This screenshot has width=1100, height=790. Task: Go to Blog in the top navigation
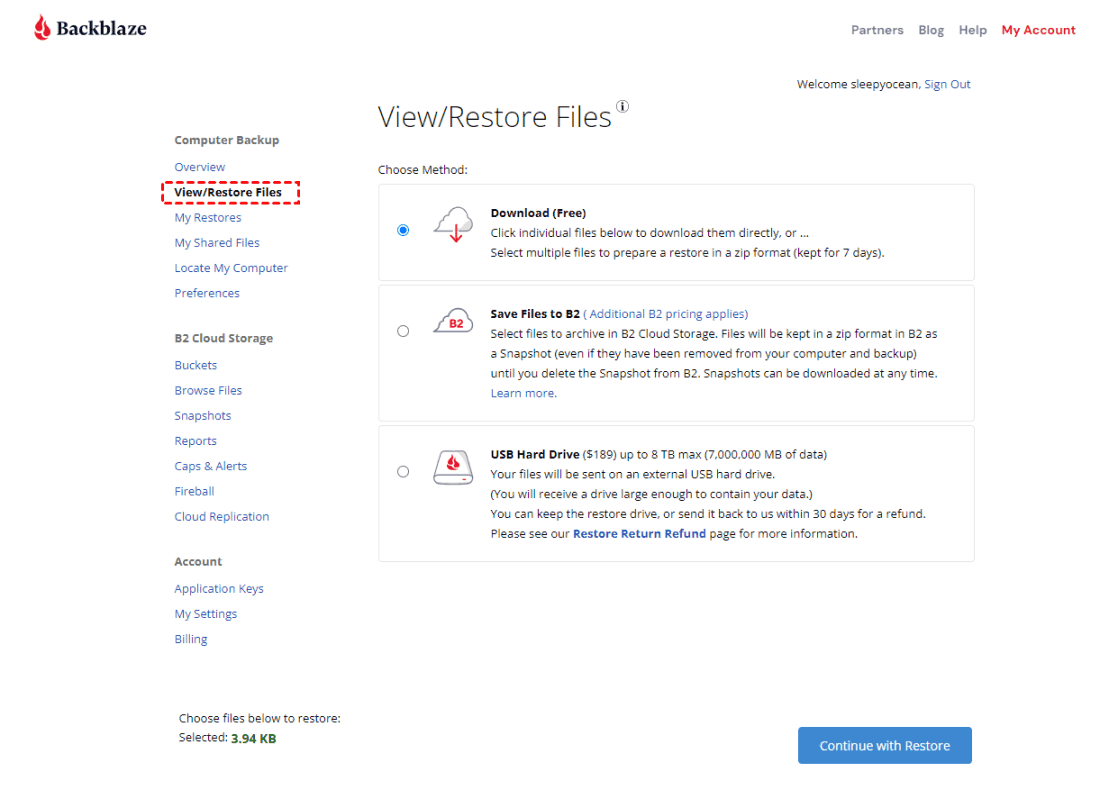click(931, 30)
